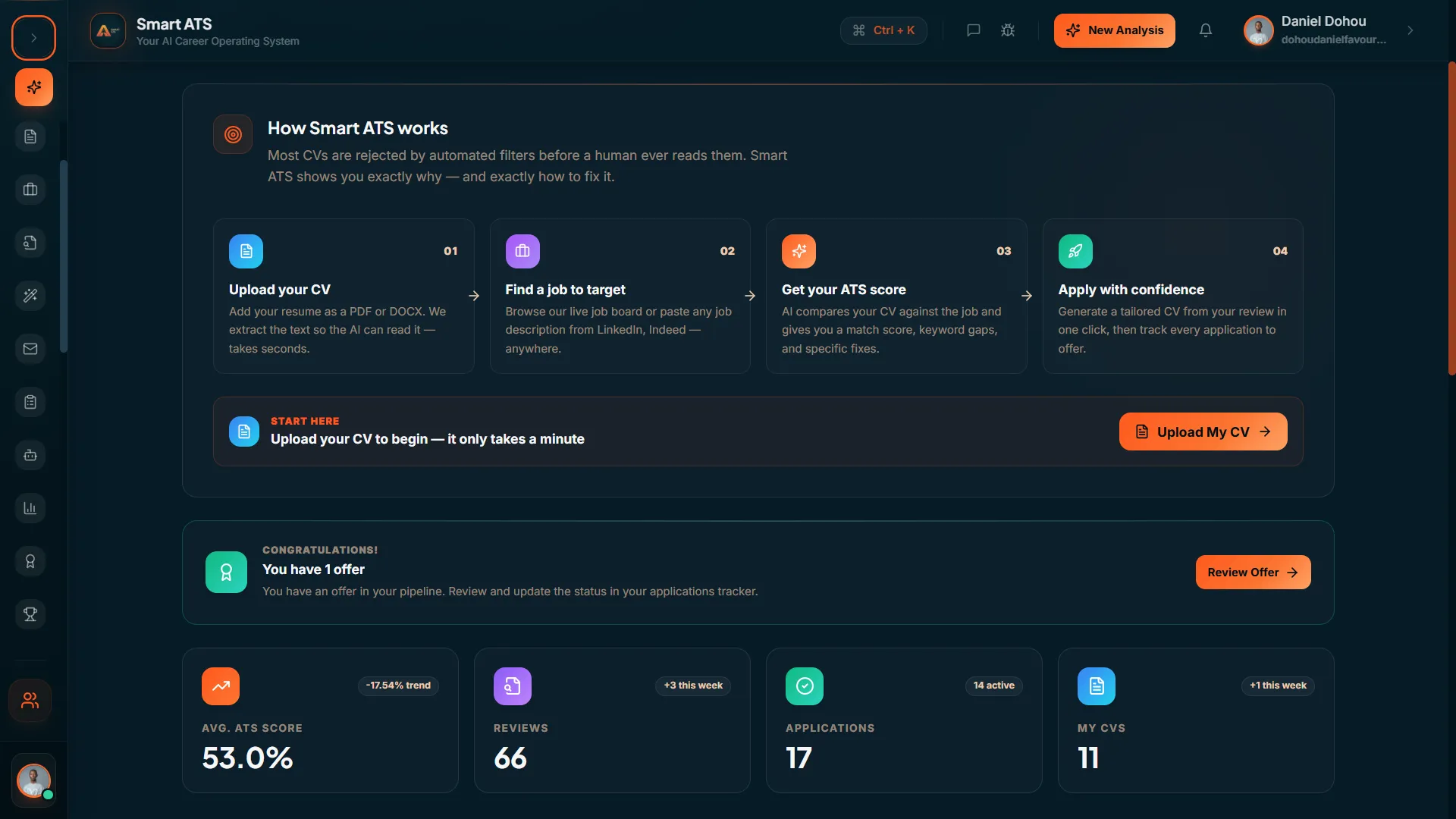Open the document icon in sidebar
Image resolution: width=1456 pixels, height=819 pixels.
[30, 136]
